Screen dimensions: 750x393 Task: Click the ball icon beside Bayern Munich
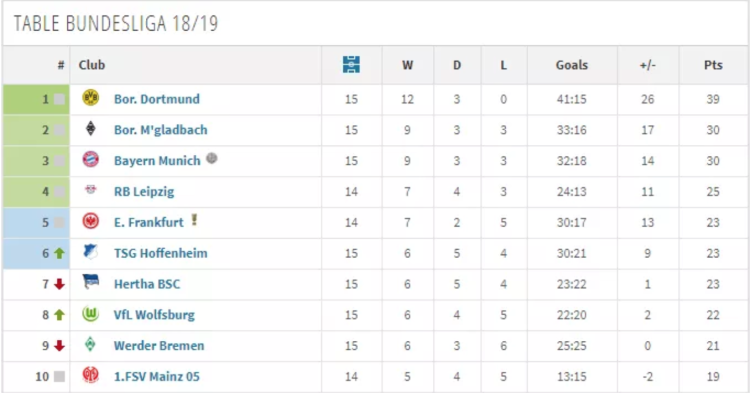[211, 158]
